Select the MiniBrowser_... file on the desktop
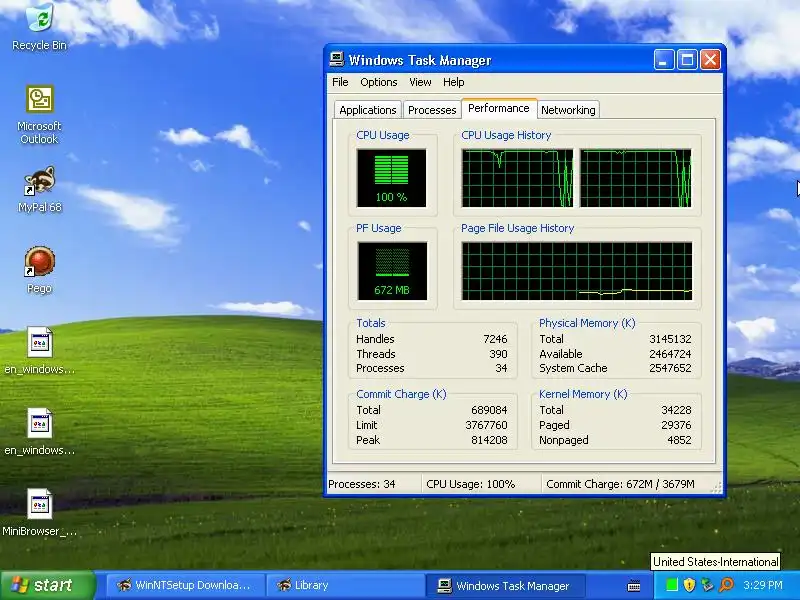800x600 pixels. click(39, 513)
